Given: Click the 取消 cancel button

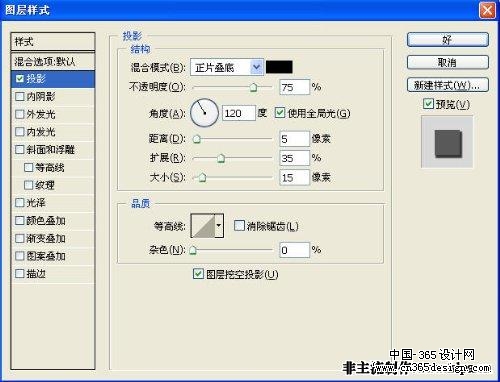Looking at the screenshot, I should click(x=448, y=62).
